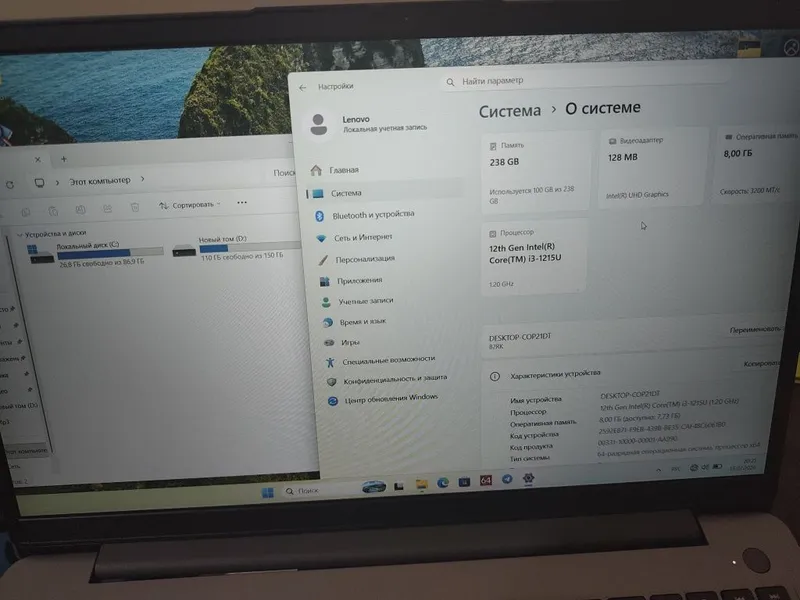Click the accessibility icon beside Специальные возможности
Image resolution: width=800 pixels, height=600 pixels.
[x=330, y=362]
